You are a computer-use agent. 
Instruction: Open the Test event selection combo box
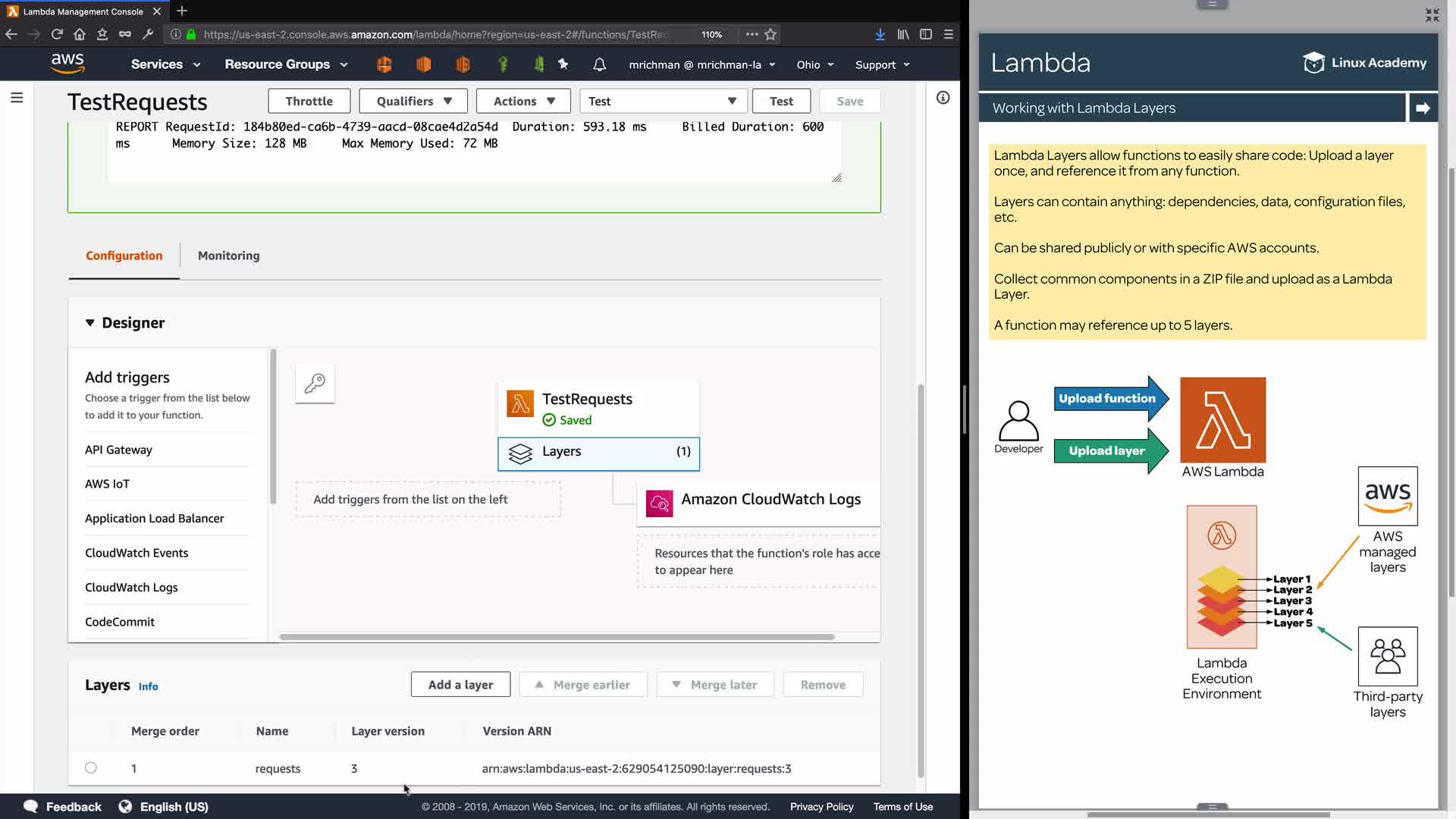point(662,101)
